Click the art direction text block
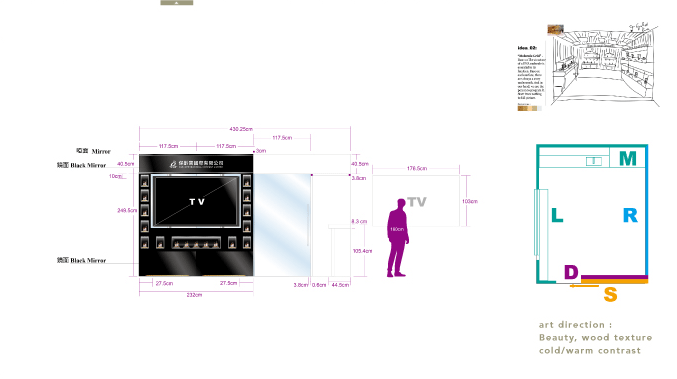Viewport: 677px width, 379px height. [595, 338]
